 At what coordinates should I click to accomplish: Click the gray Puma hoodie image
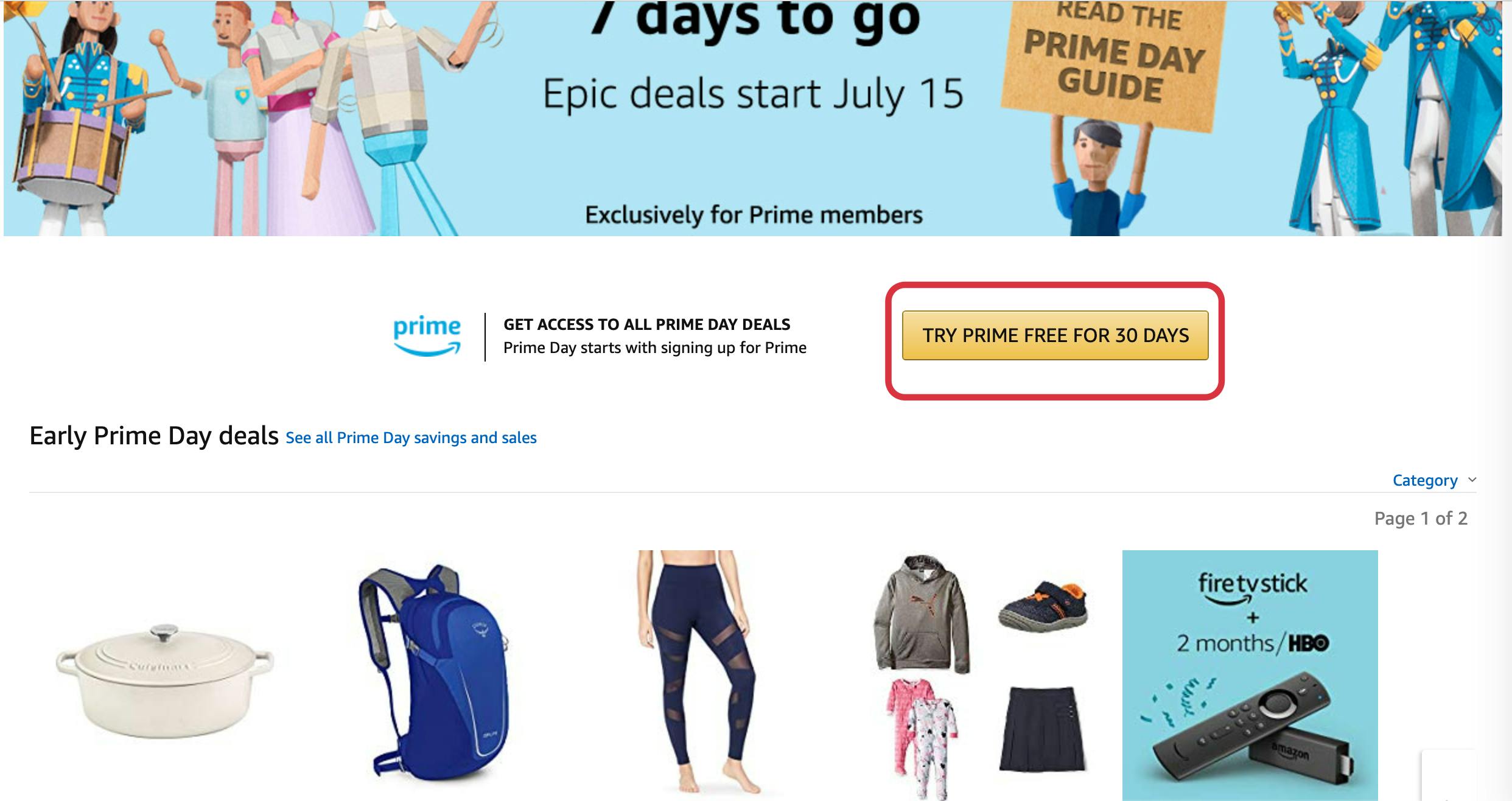921,614
